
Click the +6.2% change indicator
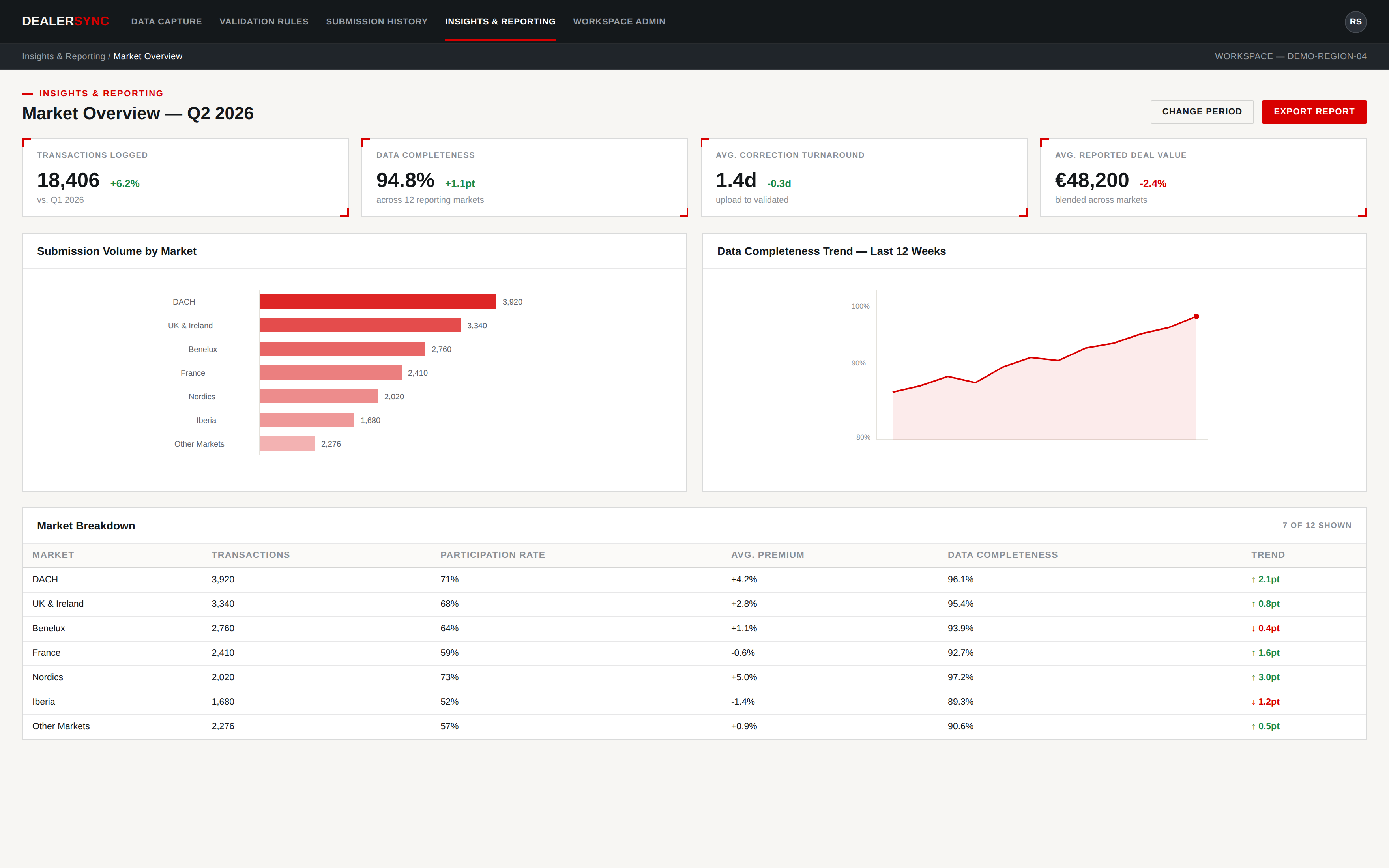(x=125, y=184)
